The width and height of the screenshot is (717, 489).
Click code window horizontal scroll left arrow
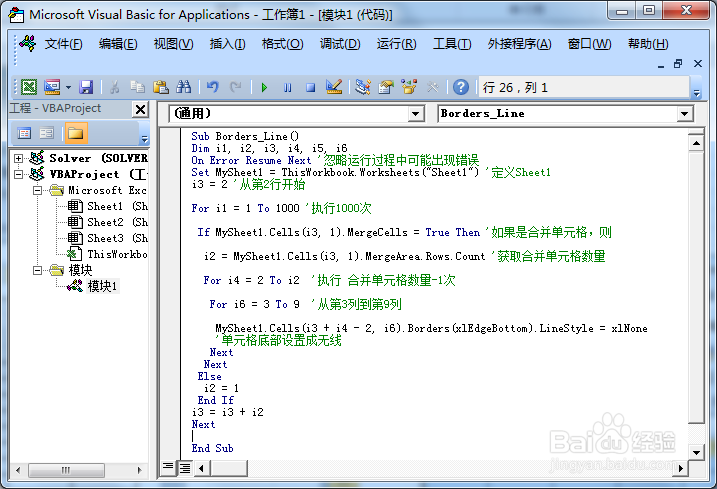coord(202,468)
